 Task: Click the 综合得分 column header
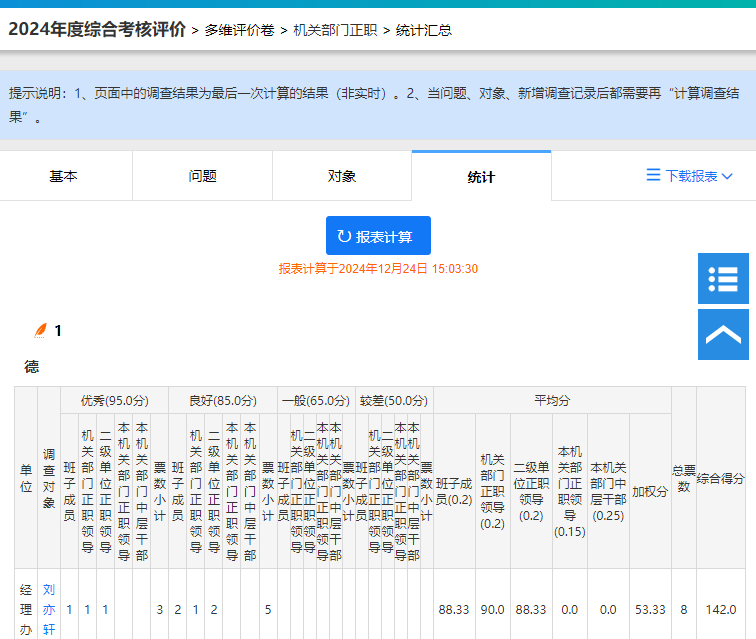[721, 478]
